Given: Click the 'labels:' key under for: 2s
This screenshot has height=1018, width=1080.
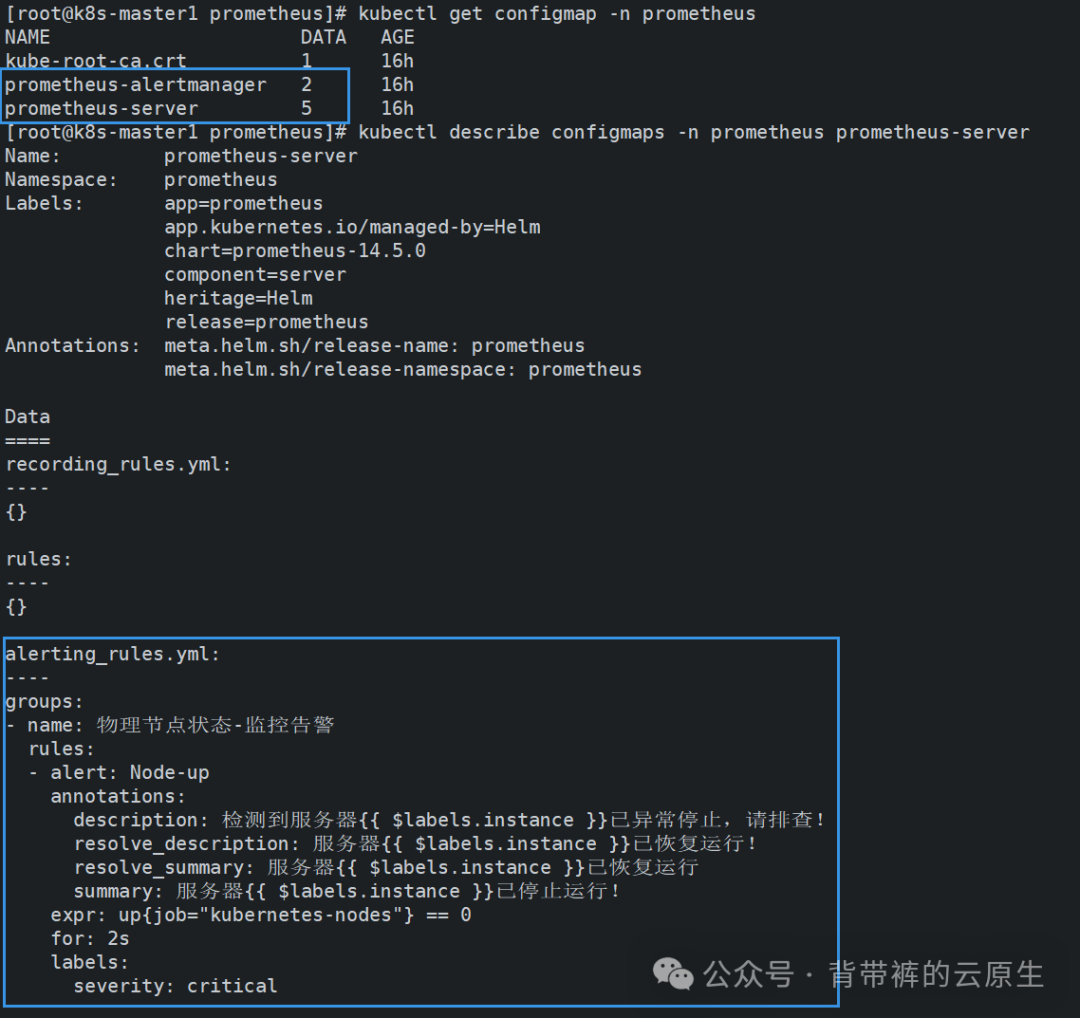Looking at the screenshot, I should [90, 963].
